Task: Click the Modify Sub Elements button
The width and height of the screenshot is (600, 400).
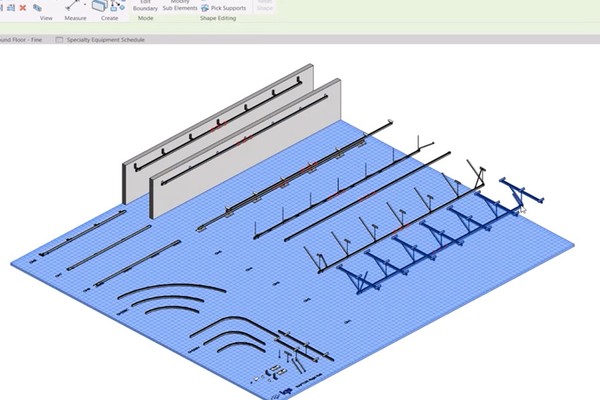Action: pyautogui.click(x=180, y=5)
